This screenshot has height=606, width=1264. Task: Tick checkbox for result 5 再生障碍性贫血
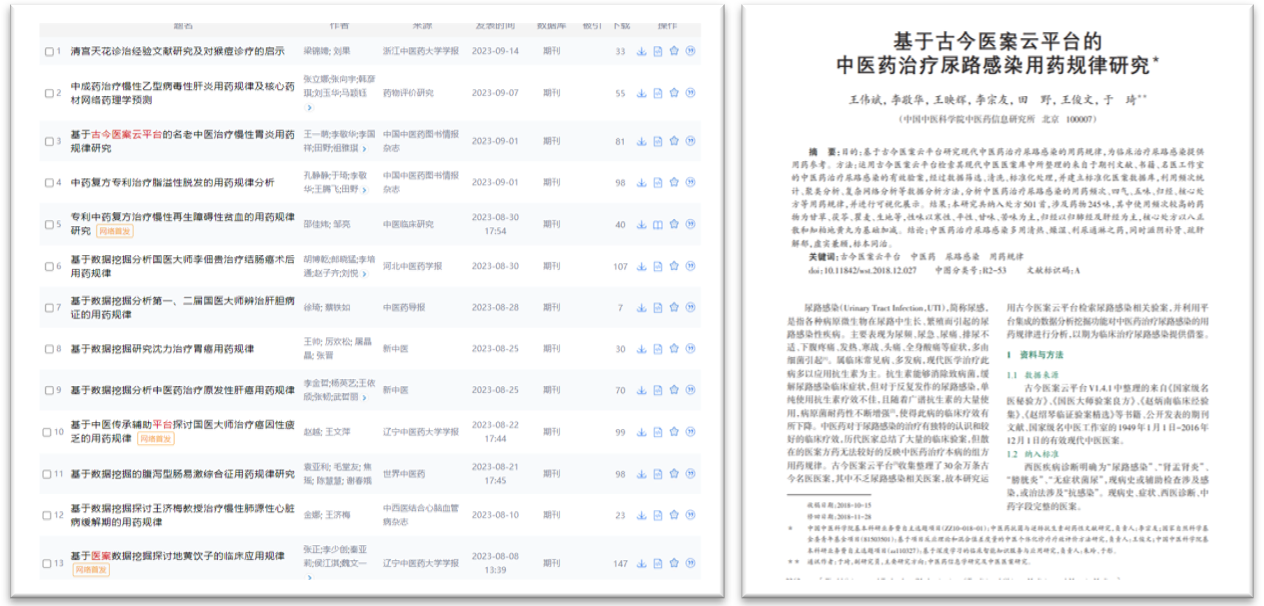coord(48,224)
